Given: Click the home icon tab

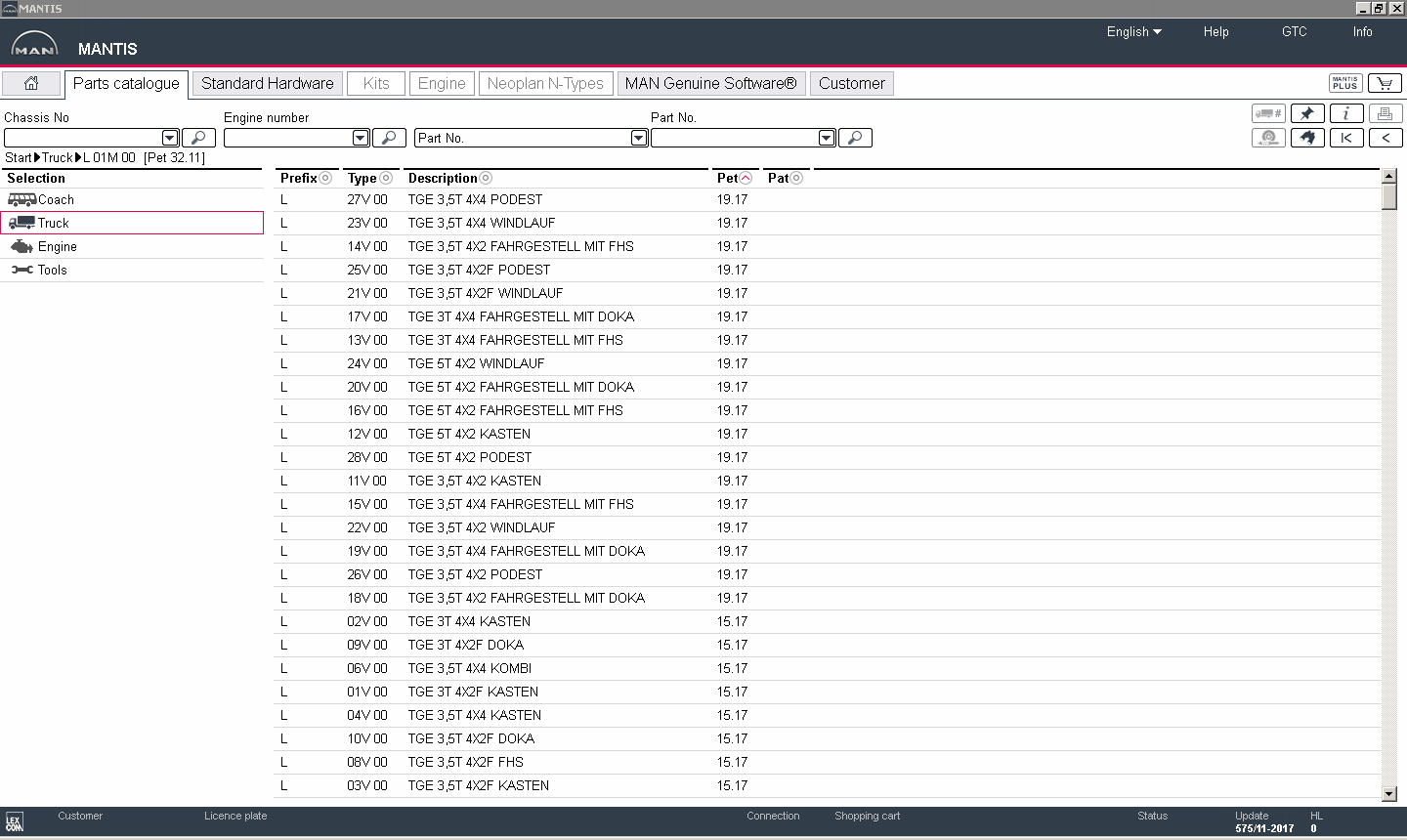Looking at the screenshot, I should click(x=31, y=84).
